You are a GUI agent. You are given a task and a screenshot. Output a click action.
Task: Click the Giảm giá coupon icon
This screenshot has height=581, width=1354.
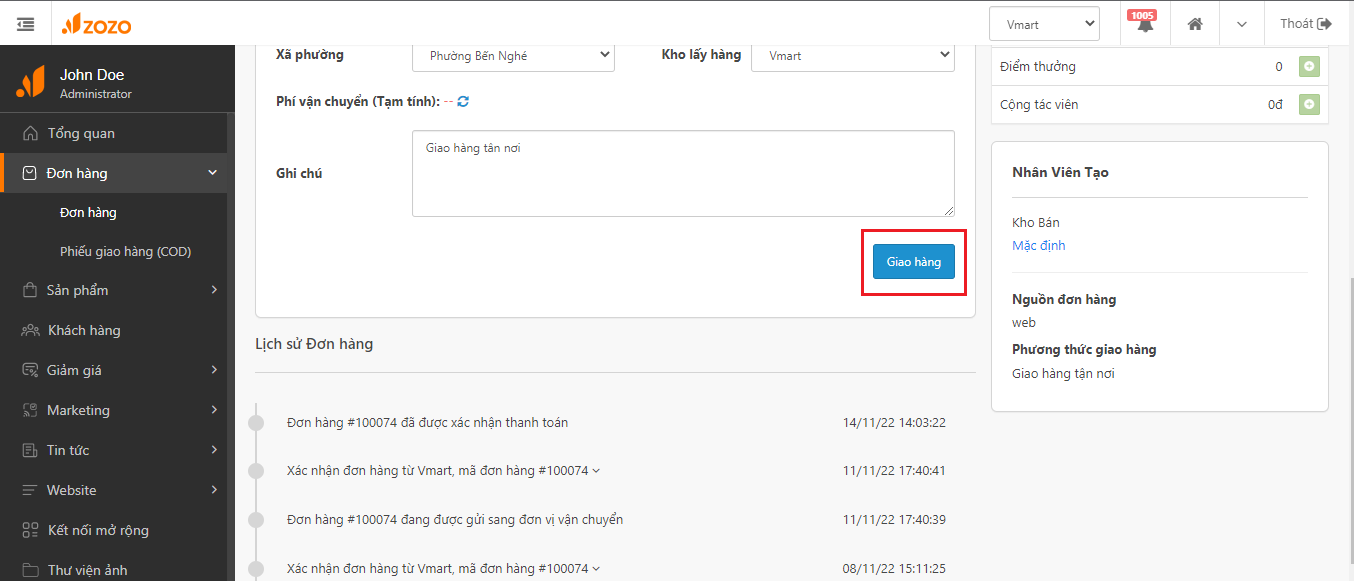tap(29, 370)
